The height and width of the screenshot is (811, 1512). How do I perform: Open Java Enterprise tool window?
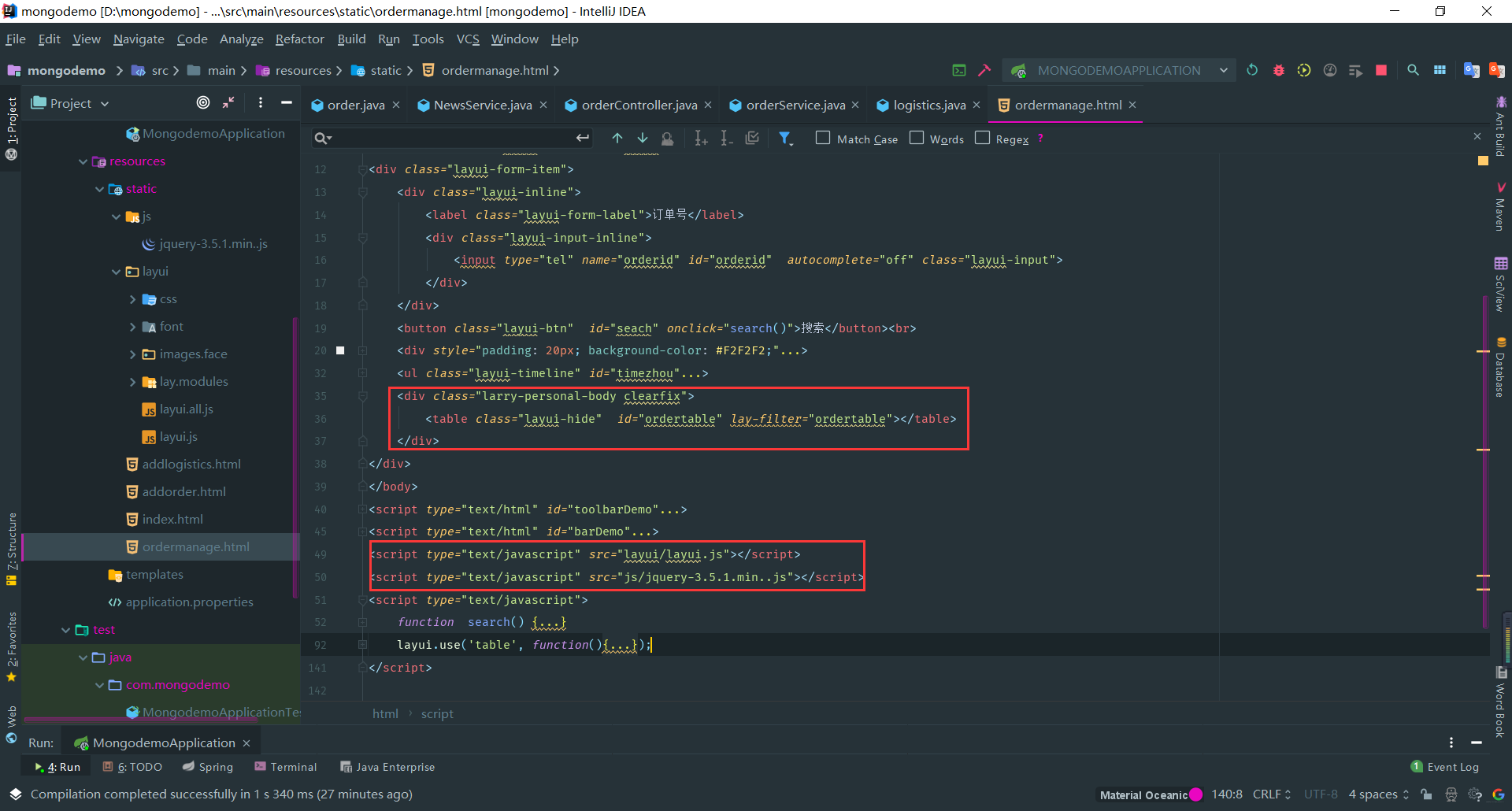point(387,767)
